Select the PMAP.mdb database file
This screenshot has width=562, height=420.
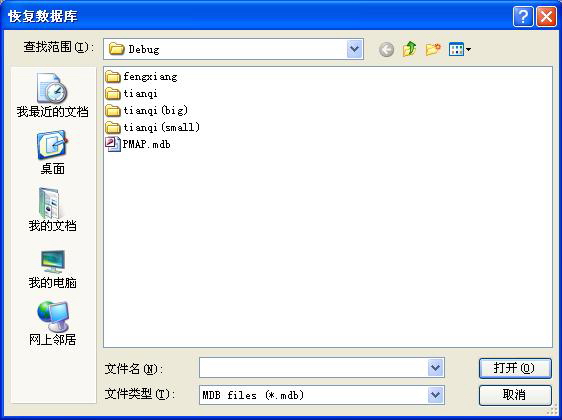138,144
